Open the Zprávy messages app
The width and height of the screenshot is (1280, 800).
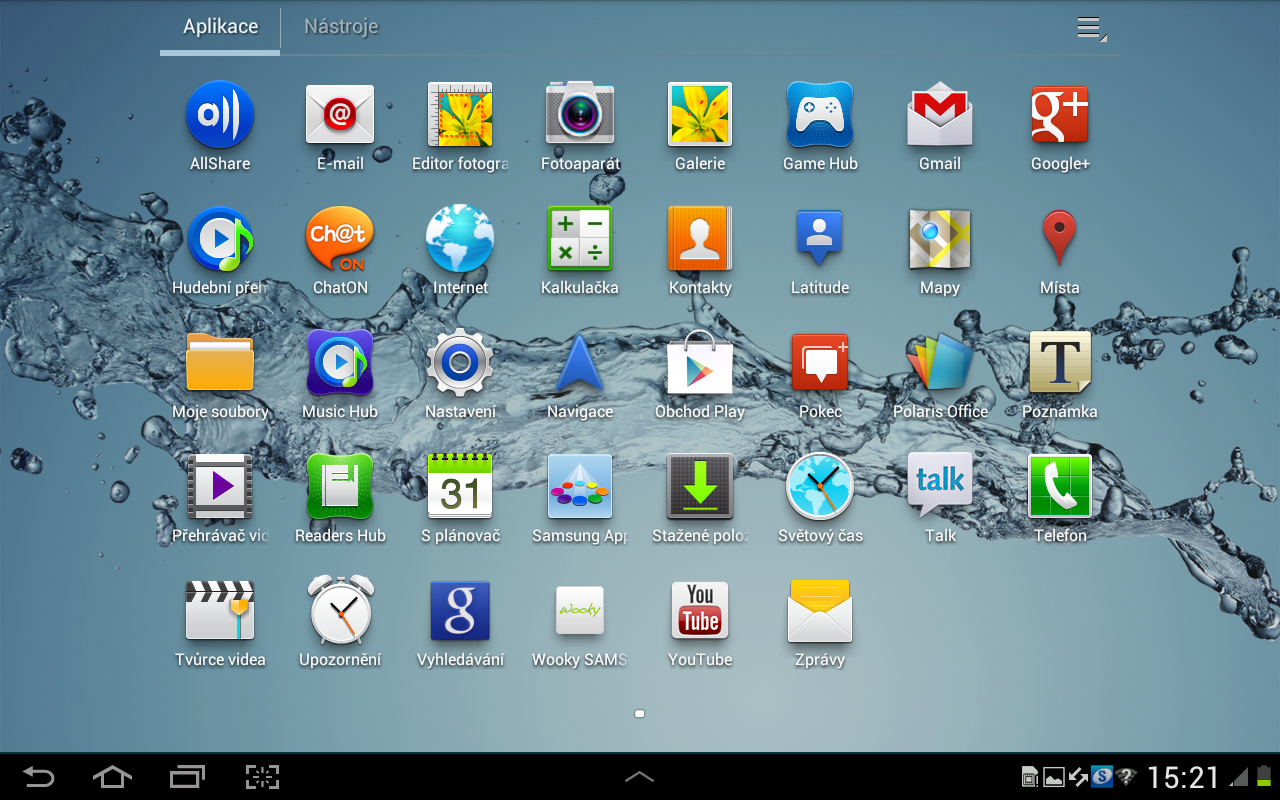point(820,610)
